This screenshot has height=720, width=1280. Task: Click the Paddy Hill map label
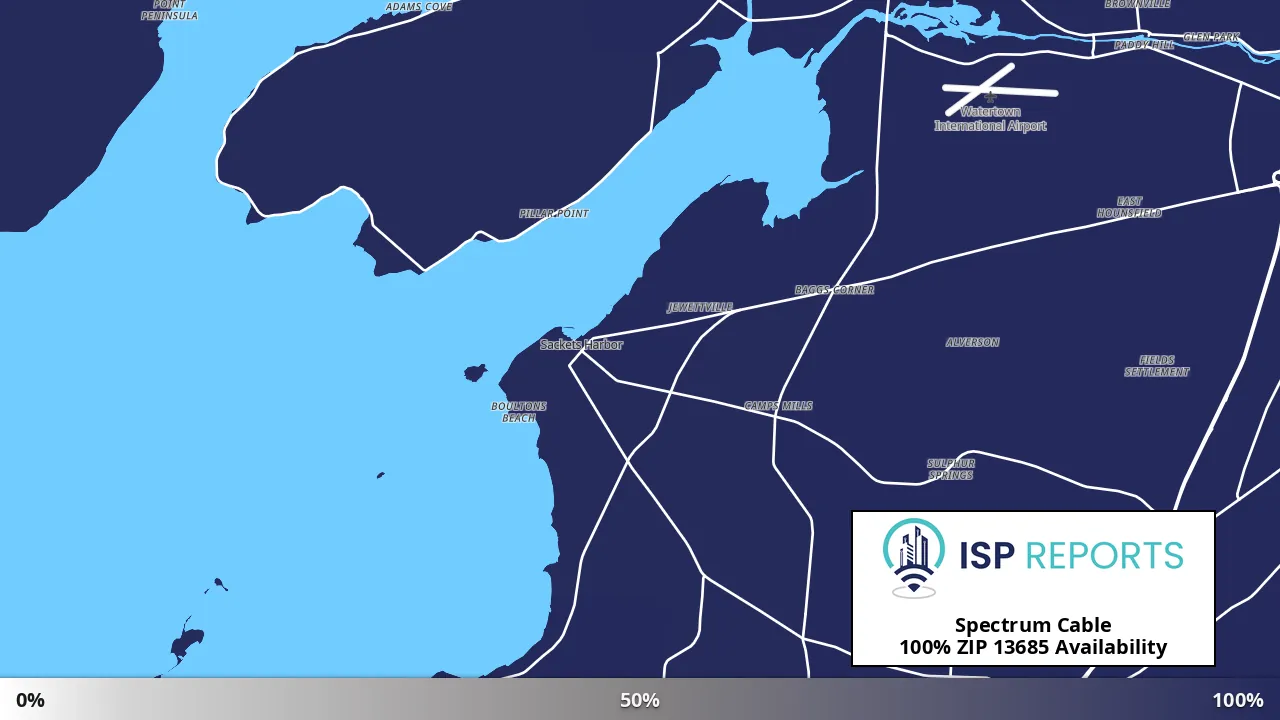click(1144, 45)
